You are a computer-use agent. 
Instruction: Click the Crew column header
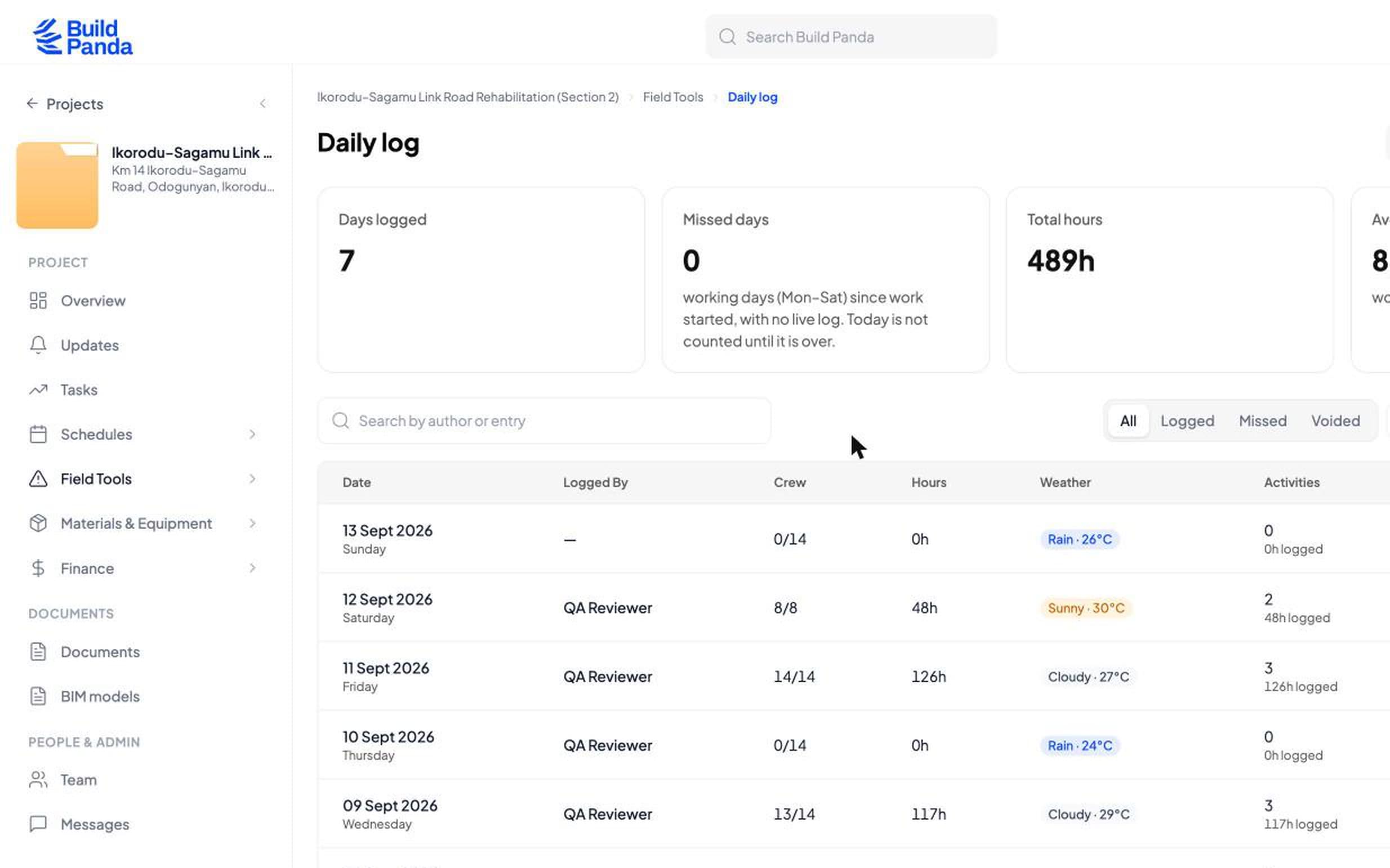[789, 482]
